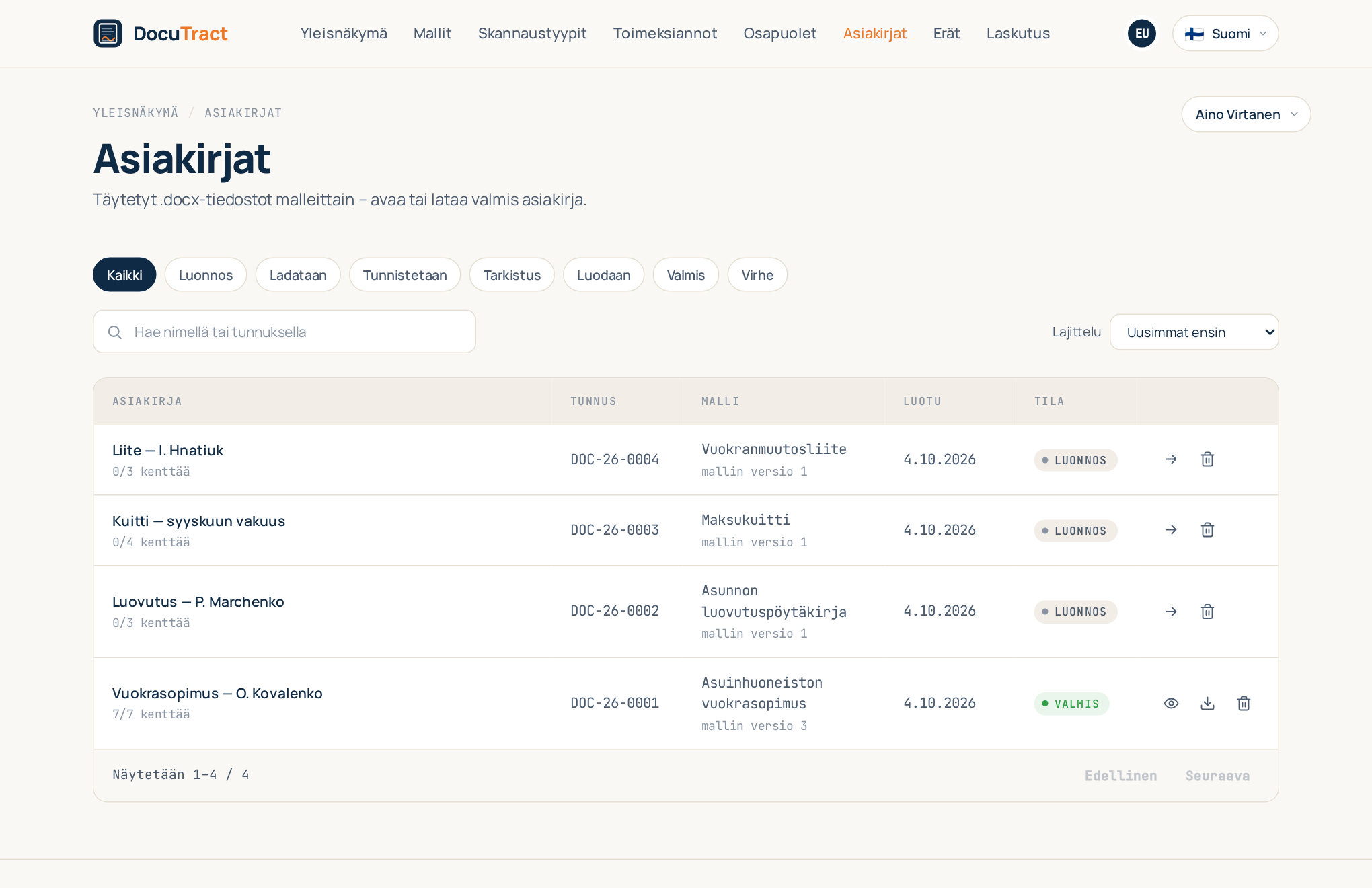Click the DocuTract logo icon

pos(108,33)
